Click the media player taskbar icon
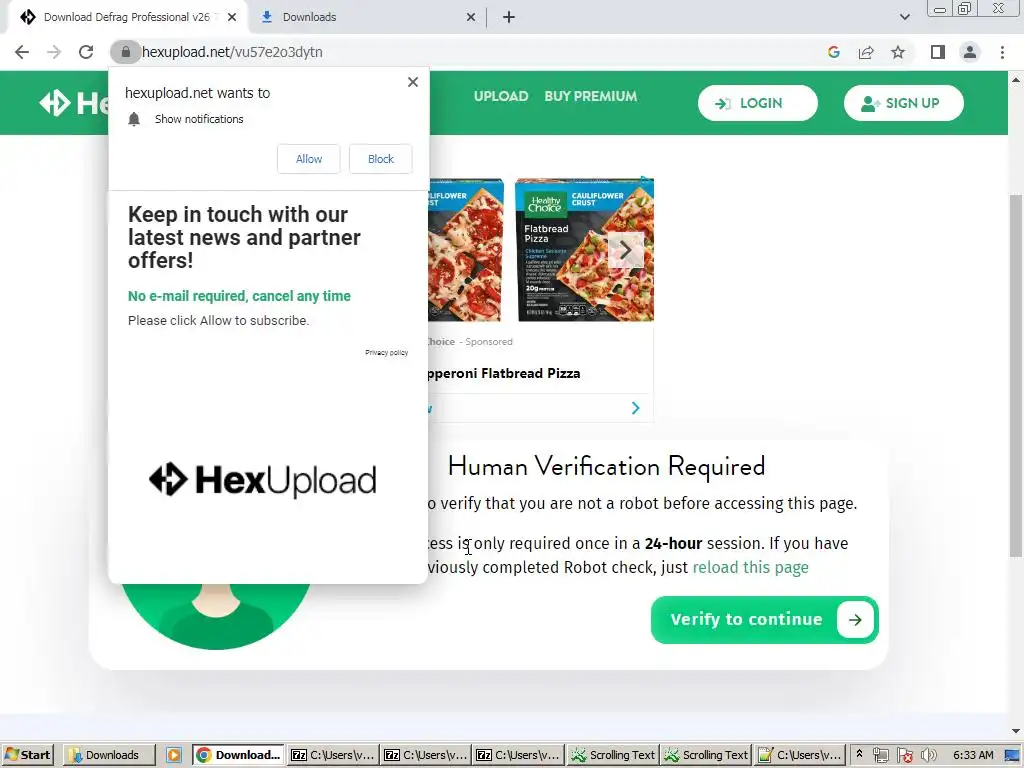 pos(174,755)
